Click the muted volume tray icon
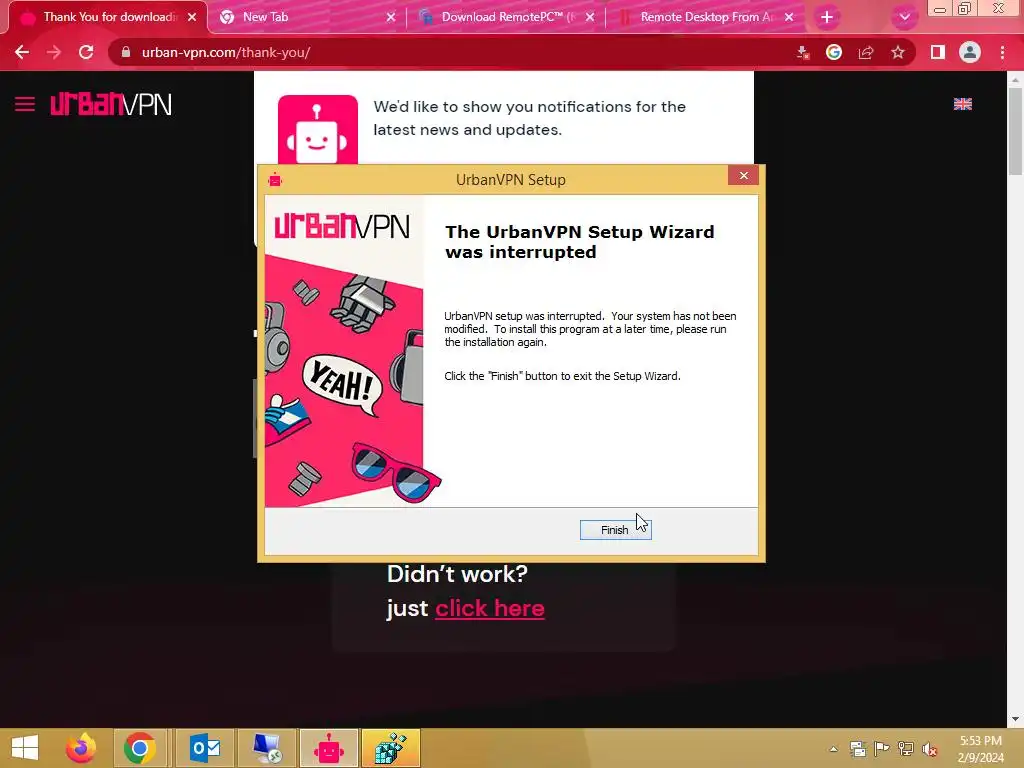This screenshot has height=768, width=1024. 930,749
